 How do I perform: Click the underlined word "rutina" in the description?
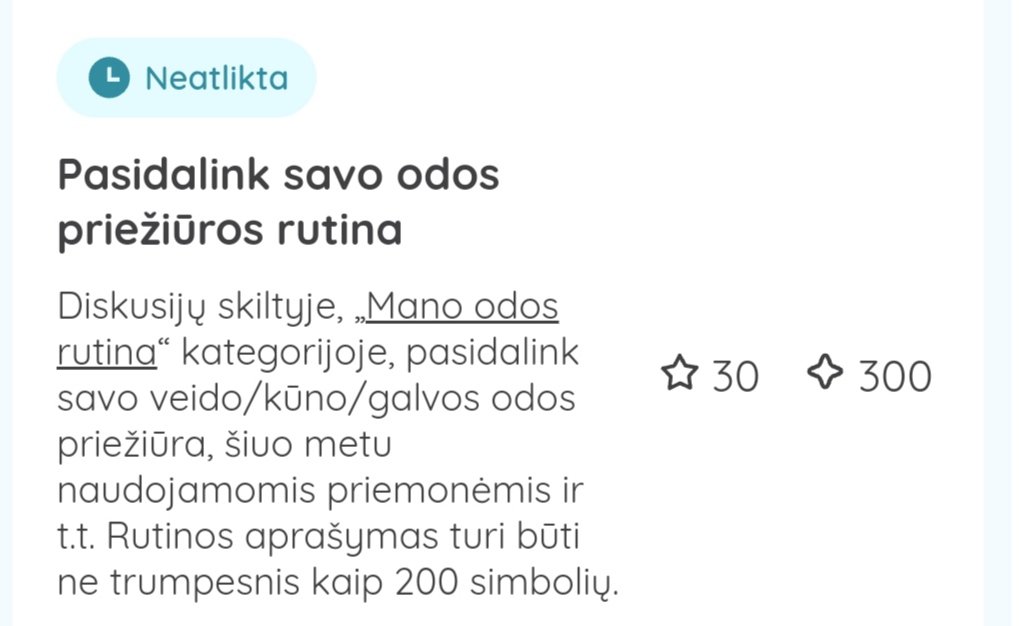click(x=107, y=353)
